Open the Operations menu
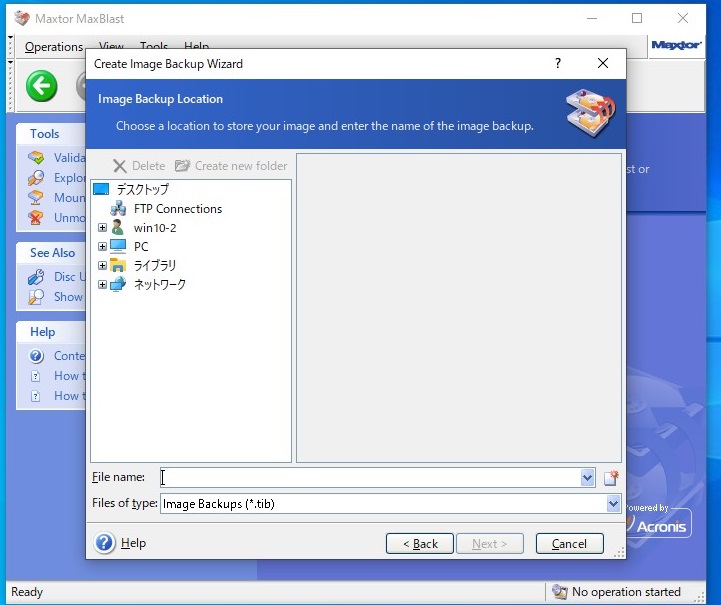Image resolution: width=721 pixels, height=605 pixels. 54,47
